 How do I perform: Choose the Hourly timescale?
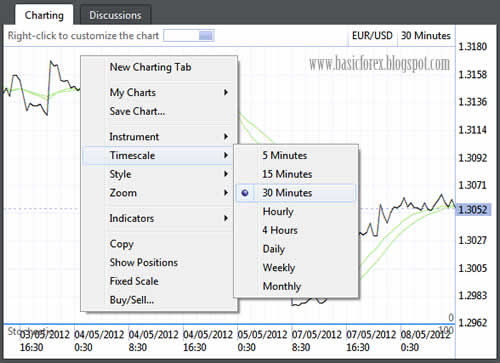click(x=278, y=211)
